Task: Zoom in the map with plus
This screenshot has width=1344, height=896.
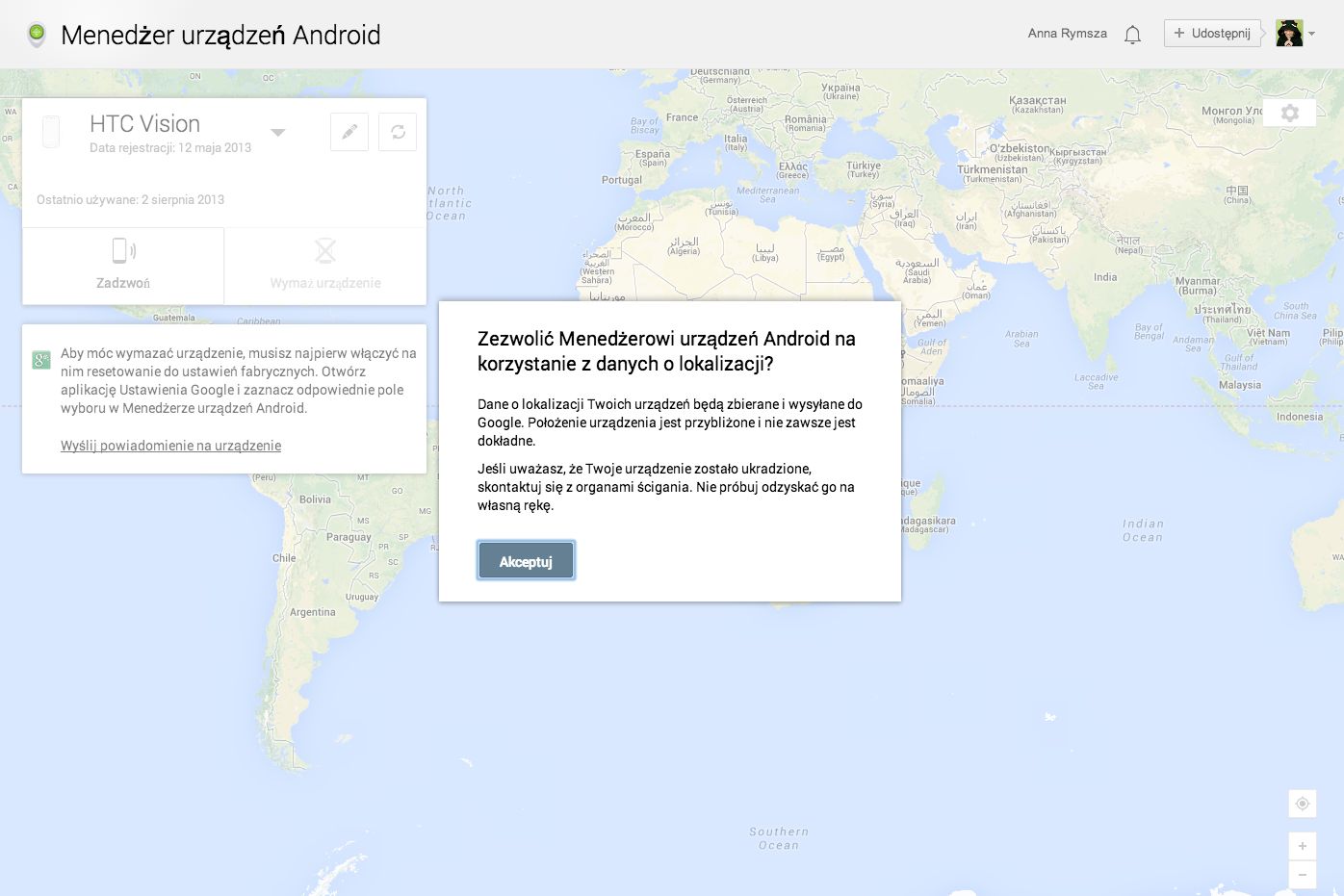Action: [1302, 846]
